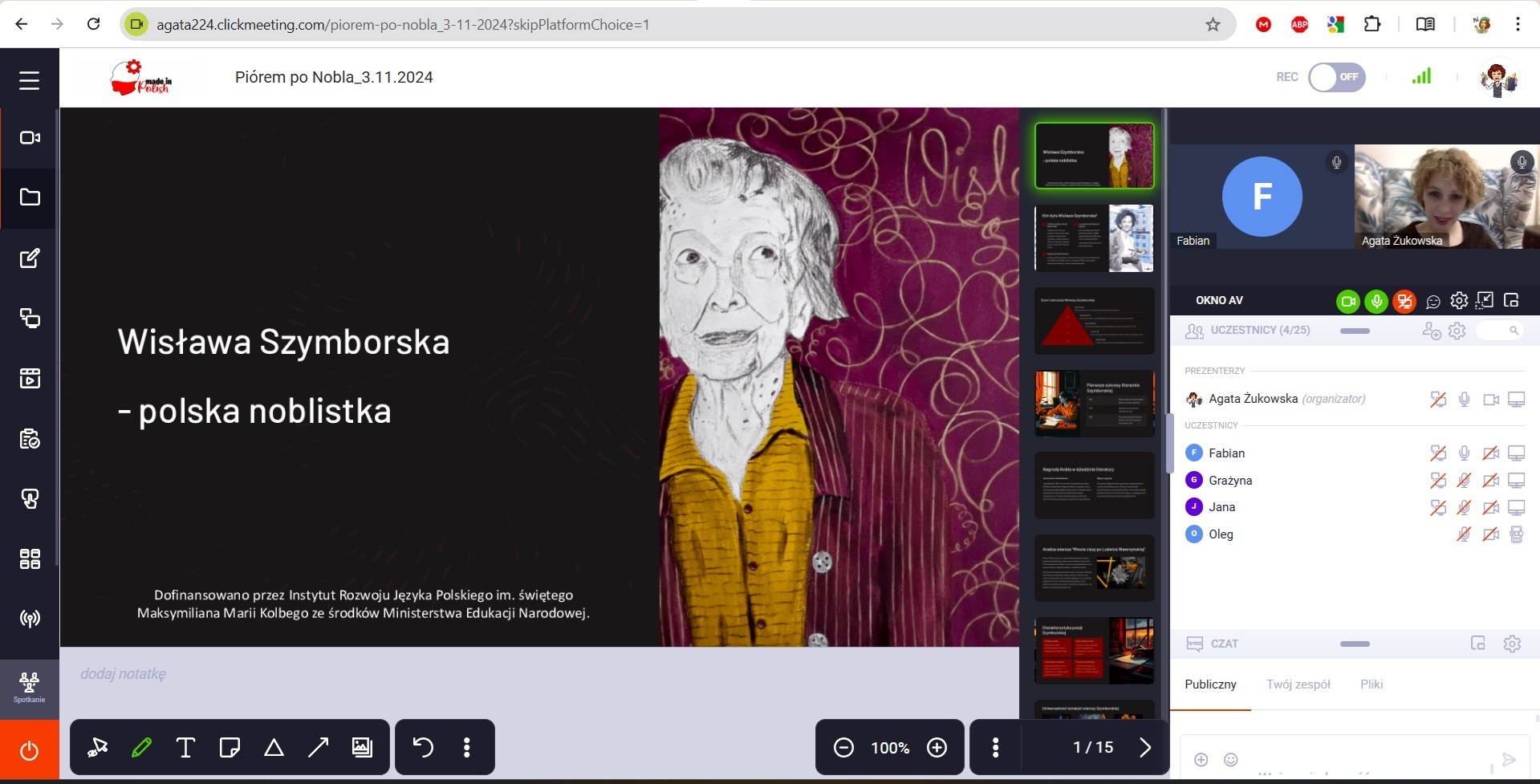1540x784 pixels.
Task: Open AV window settings gear
Action: [x=1459, y=301]
